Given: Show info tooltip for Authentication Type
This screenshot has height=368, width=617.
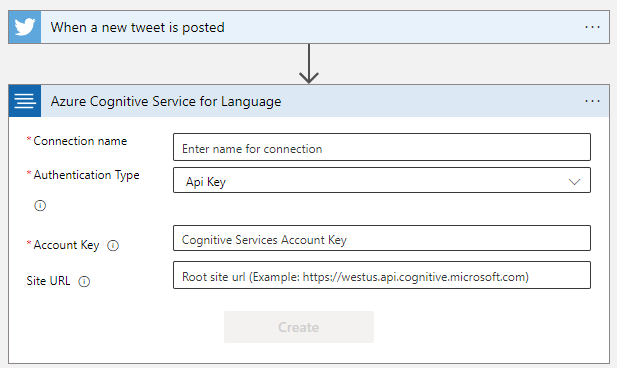Looking at the screenshot, I should [40, 205].
